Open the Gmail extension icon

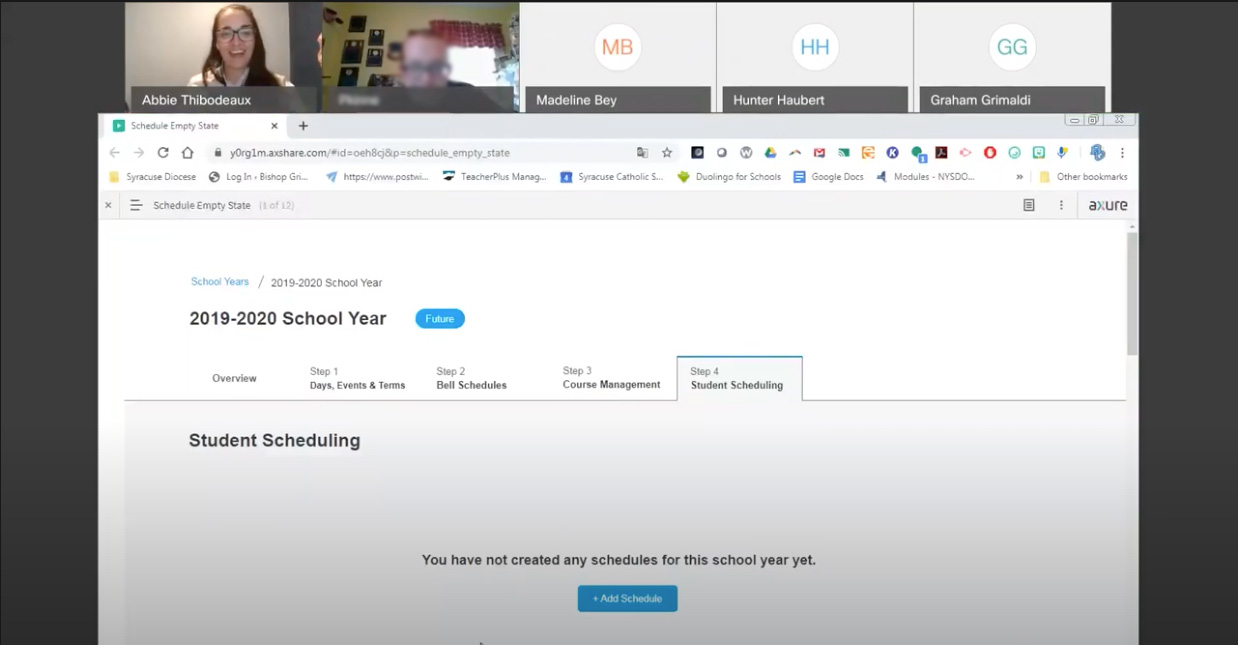[x=819, y=153]
